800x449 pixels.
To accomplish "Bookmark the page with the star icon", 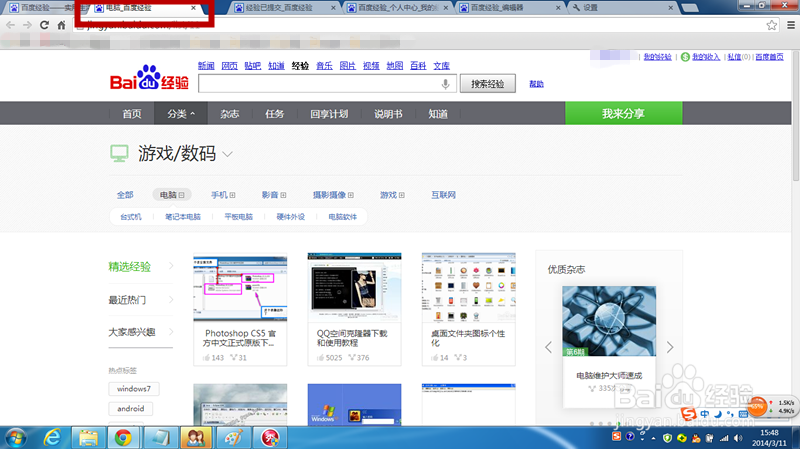I will click(771, 25).
